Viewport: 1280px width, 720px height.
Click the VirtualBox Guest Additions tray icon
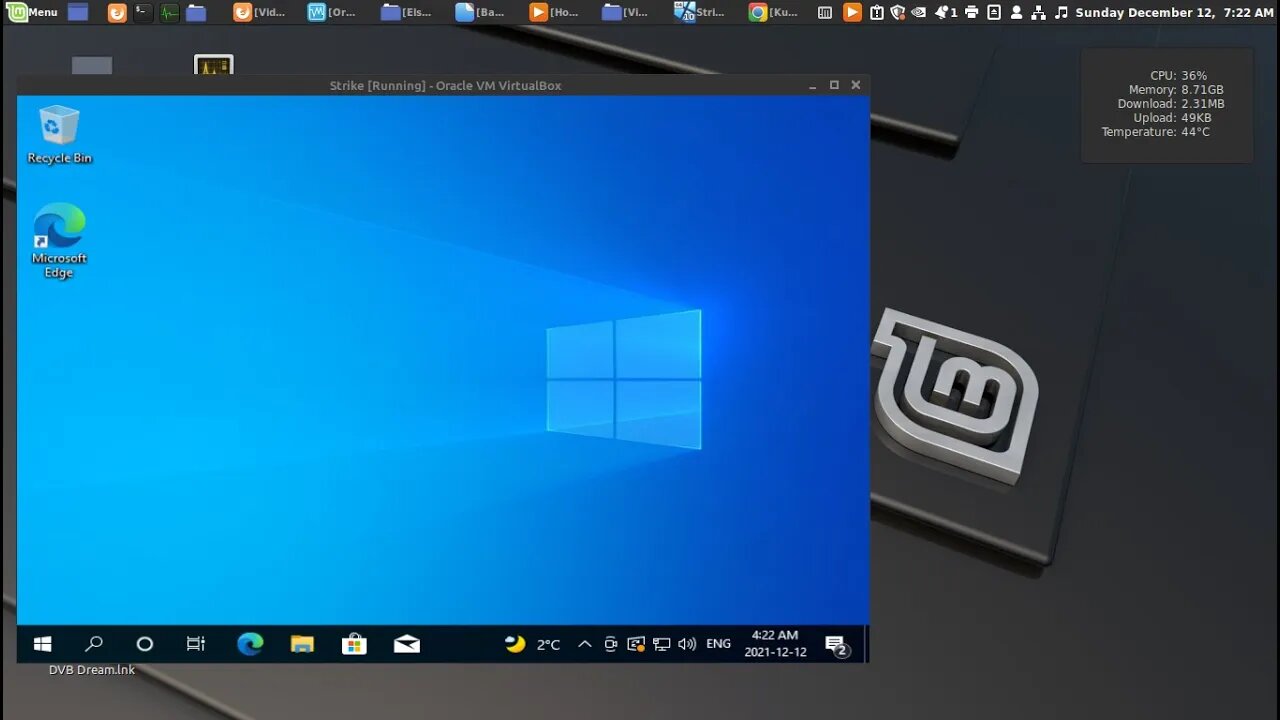pos(636,644)
